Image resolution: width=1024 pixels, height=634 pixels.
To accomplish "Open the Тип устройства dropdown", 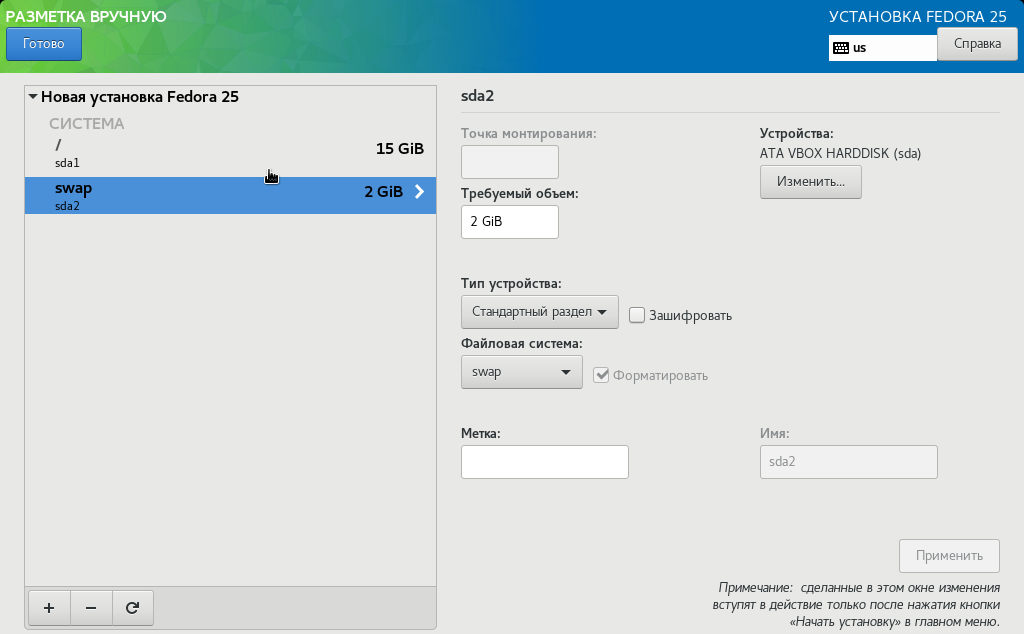I will [539, 312].
